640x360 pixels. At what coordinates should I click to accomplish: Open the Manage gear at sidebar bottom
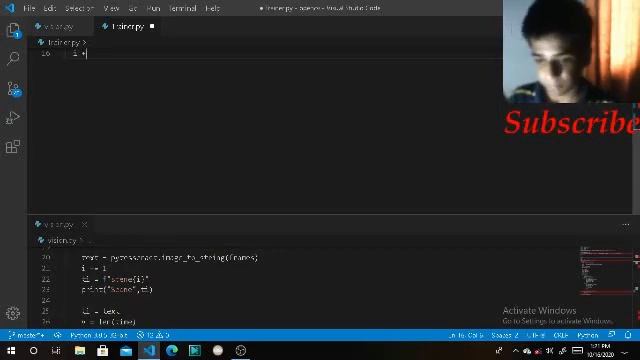point(13,313)
